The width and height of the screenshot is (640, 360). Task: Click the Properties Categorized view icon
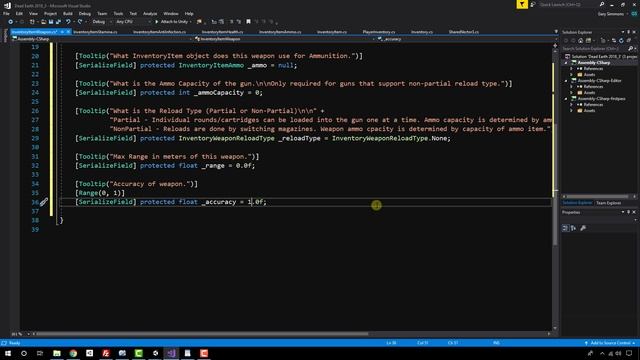coord(565,228)
